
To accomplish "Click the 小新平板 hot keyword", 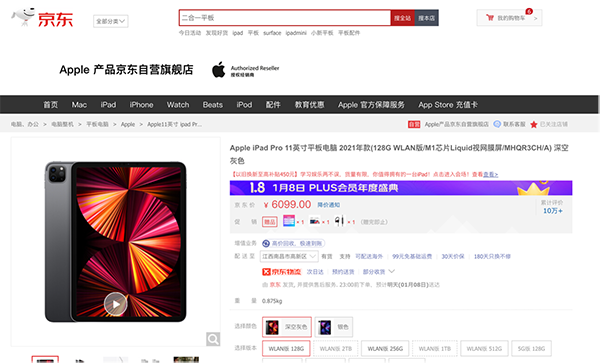I will coord(322,33).
